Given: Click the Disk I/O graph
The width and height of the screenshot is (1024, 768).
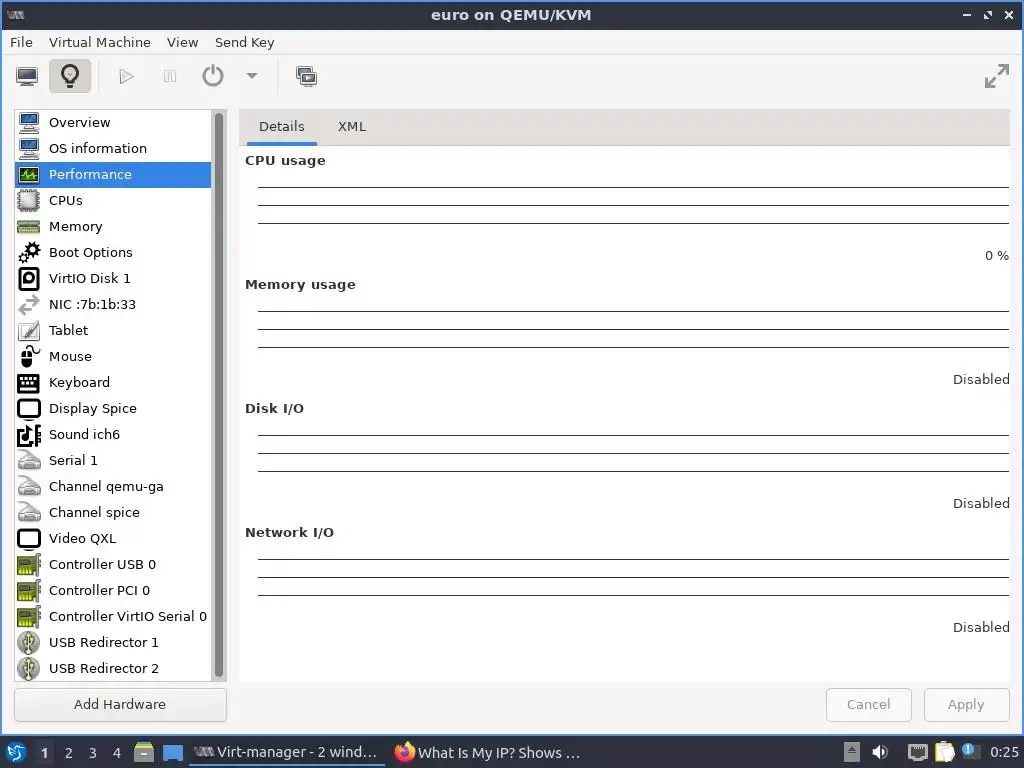Looking at the screenshot, I should click(633, 455).
